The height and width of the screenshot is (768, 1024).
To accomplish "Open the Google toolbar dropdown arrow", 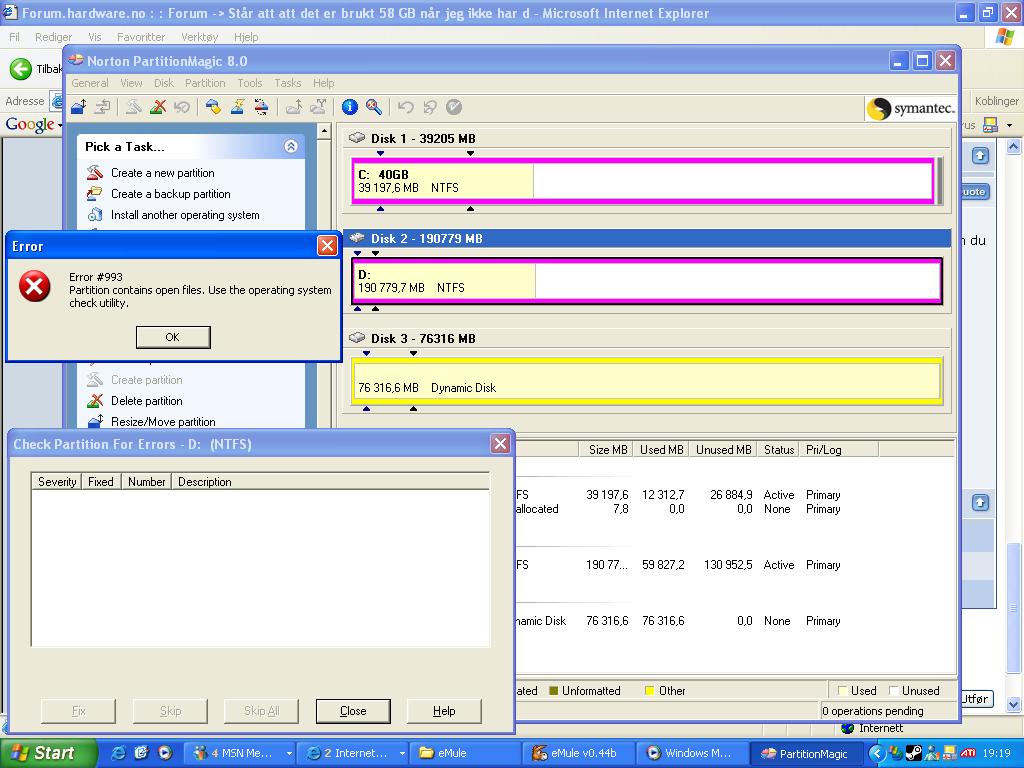I will pos(60,124).
